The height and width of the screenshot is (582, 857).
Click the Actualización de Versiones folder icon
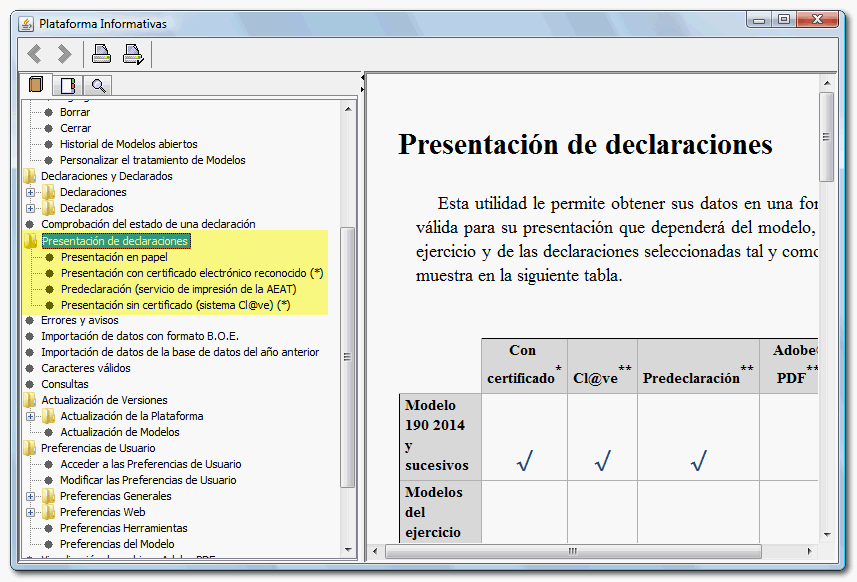[30, 400]
